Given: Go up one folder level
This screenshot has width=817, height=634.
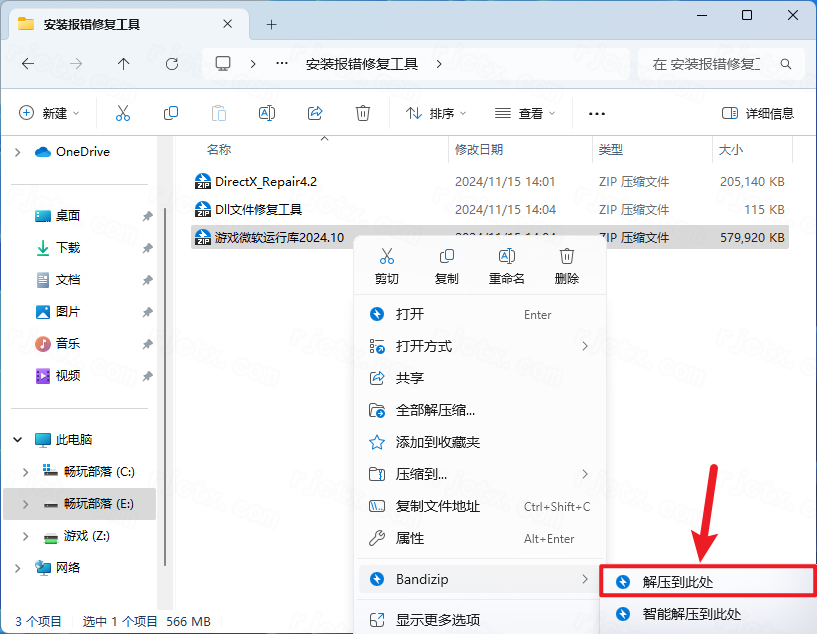Looking at the screenshot, I should 123,64.
